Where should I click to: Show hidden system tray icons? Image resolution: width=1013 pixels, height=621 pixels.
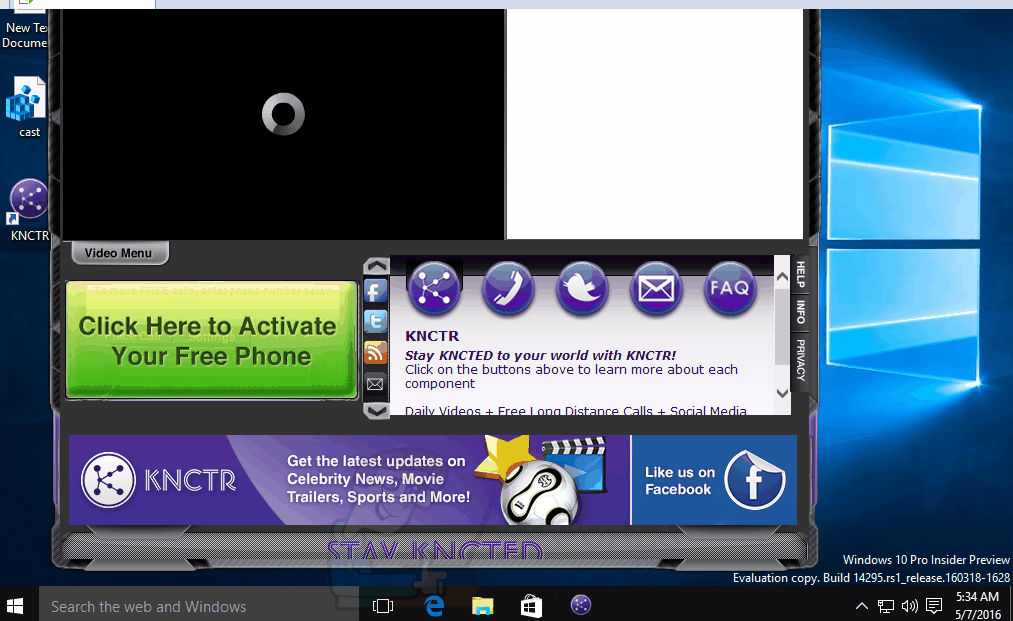tap(861, 606)
